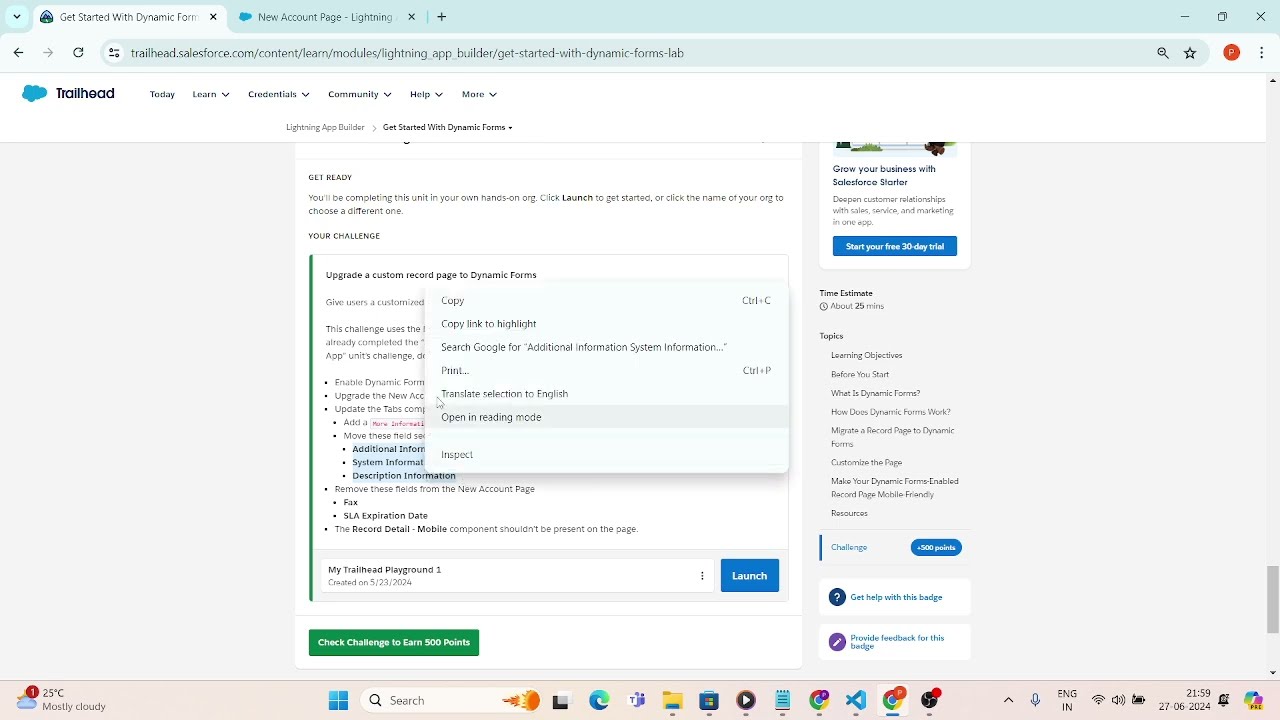Click the weather widget showing 25°C
The width and height of the screenshot is (1280, 720).
[62, 699]
